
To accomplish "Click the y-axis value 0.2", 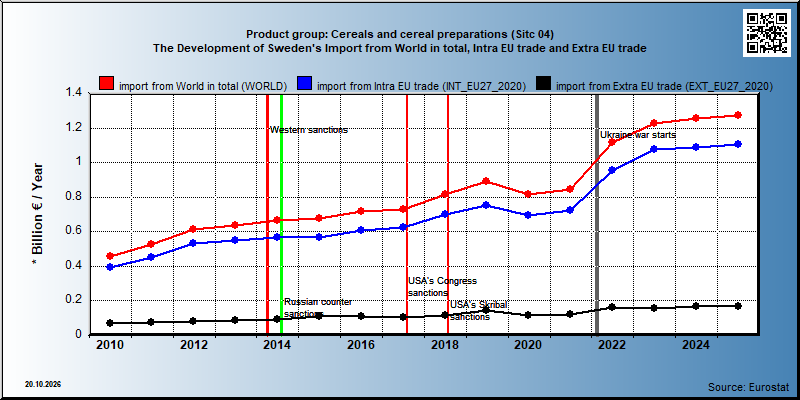I will pos(74,300).
